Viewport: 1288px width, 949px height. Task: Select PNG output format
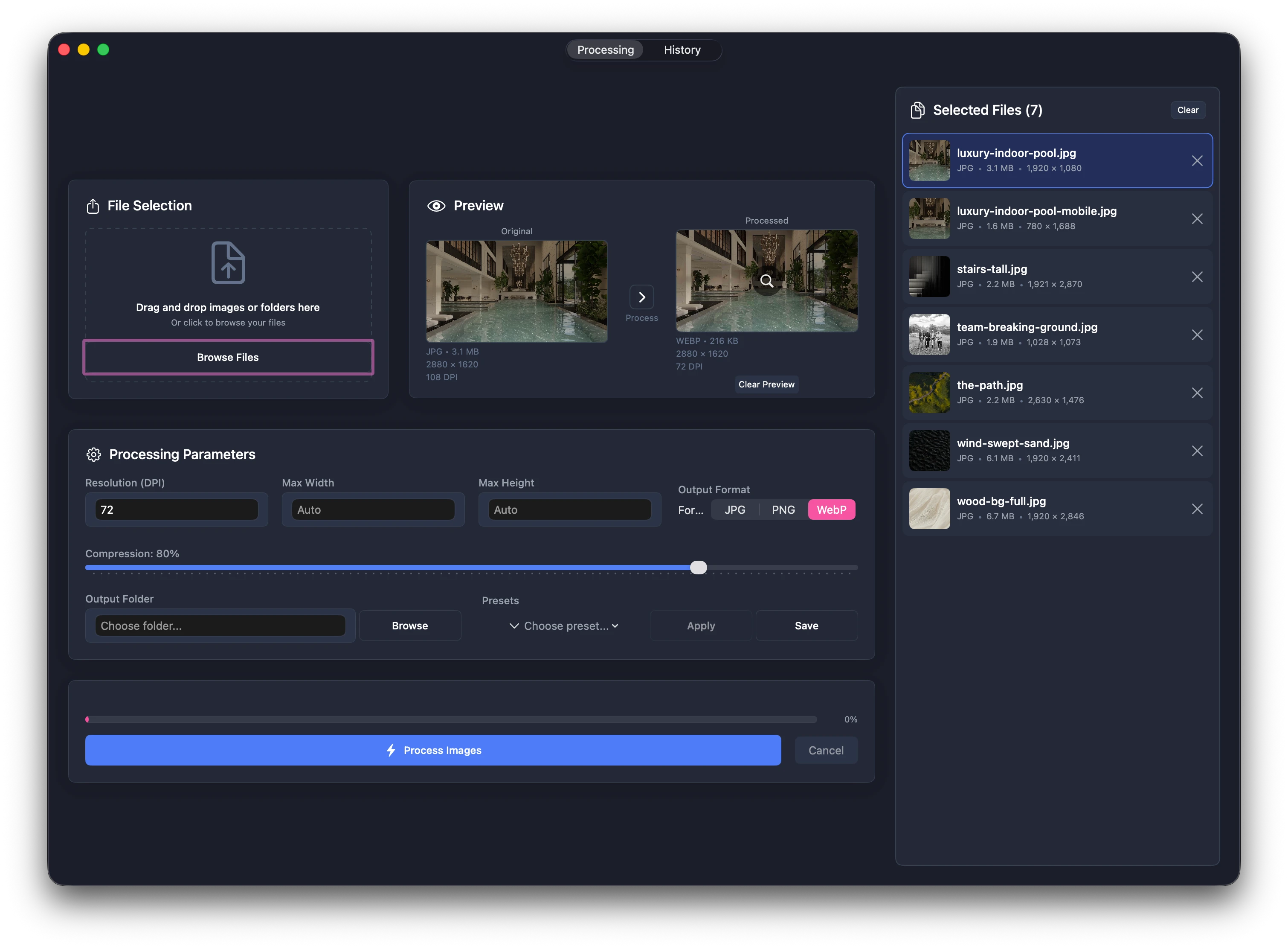tap(783, 509)
